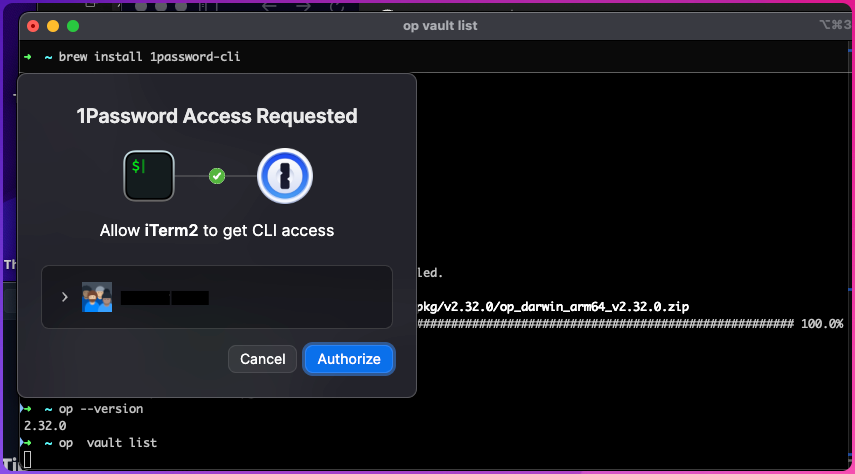Maximize the terminal with the green button
This screenshot has height=474, width=855.
[73, 26]
